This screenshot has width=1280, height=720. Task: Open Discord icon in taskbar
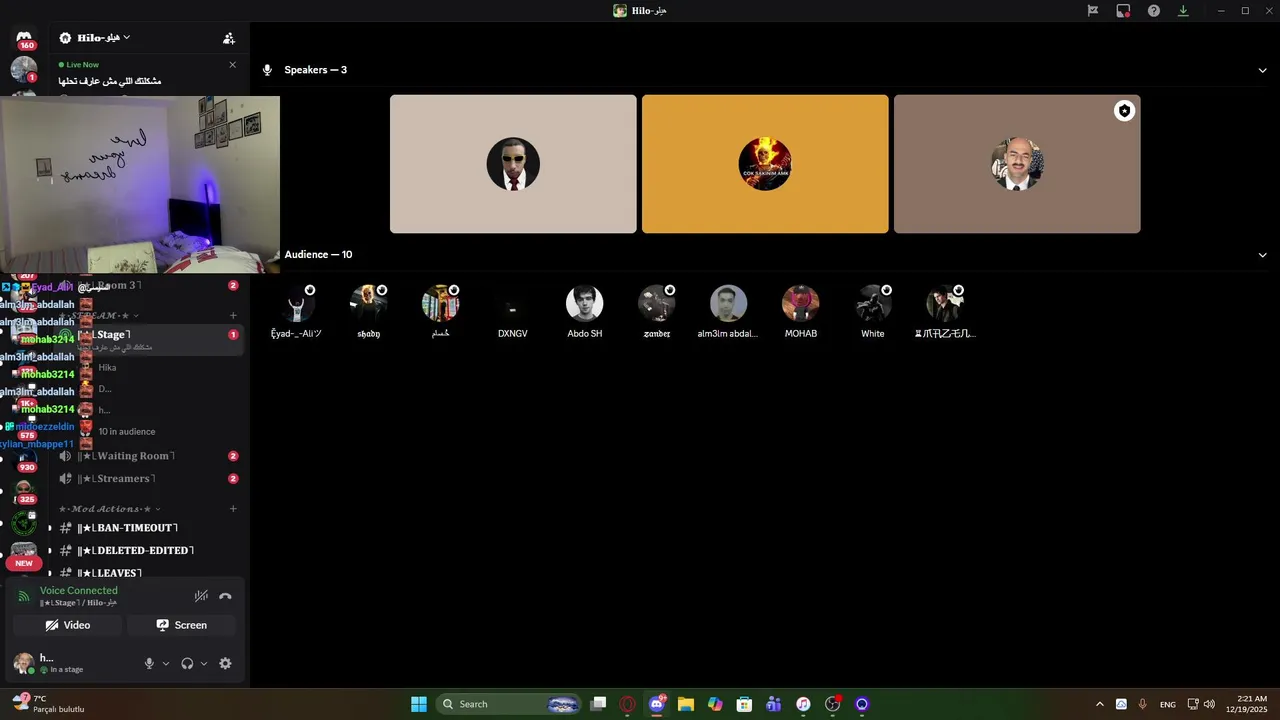tap(657, 704)
